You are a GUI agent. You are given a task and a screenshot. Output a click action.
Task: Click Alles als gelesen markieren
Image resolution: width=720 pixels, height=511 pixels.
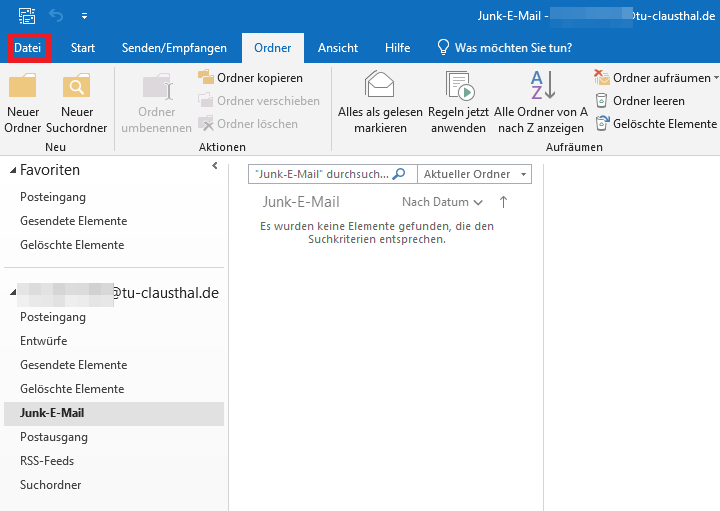click(x=380, y=102)
